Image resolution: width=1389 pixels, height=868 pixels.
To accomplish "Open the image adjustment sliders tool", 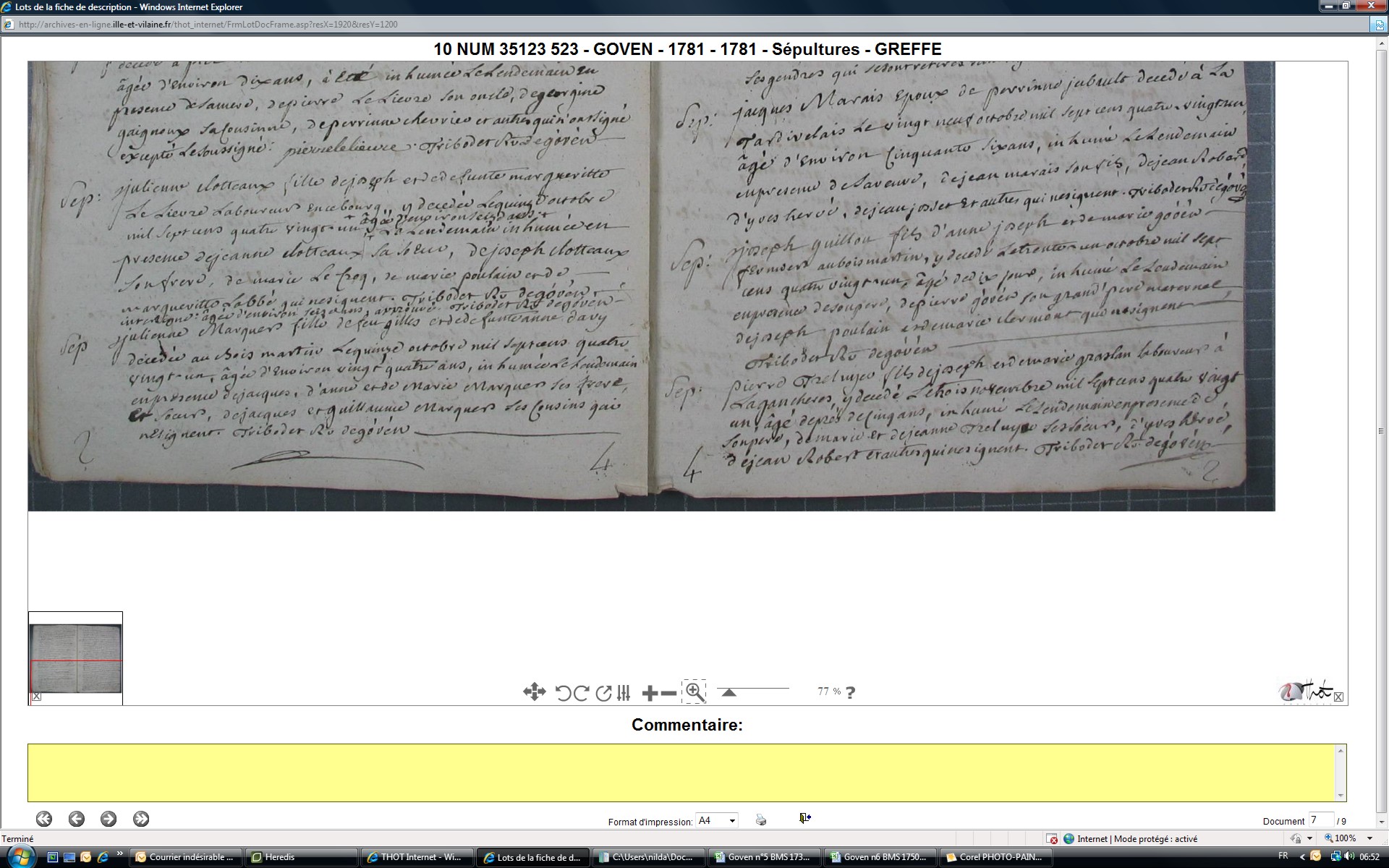I will 624,693.
